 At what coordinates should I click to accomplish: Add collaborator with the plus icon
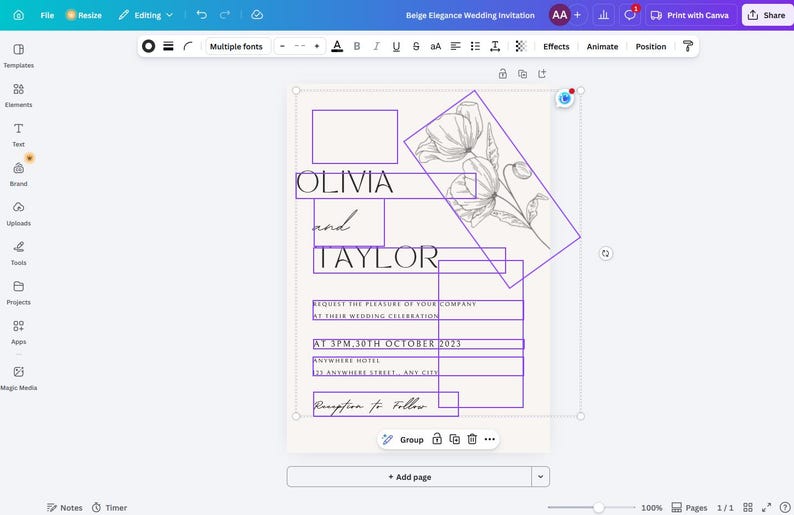click(577, 15)
